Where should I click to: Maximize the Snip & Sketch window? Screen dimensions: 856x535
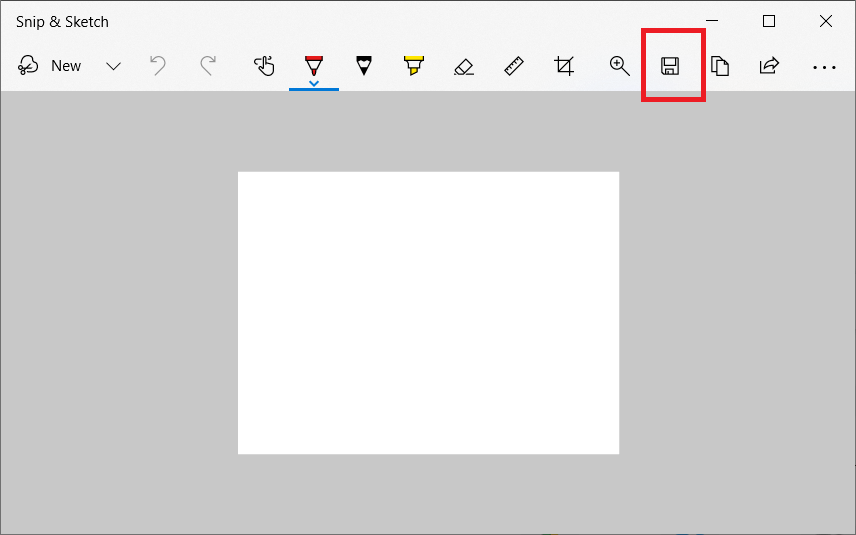pyautogui.click(x=769, y=21)
